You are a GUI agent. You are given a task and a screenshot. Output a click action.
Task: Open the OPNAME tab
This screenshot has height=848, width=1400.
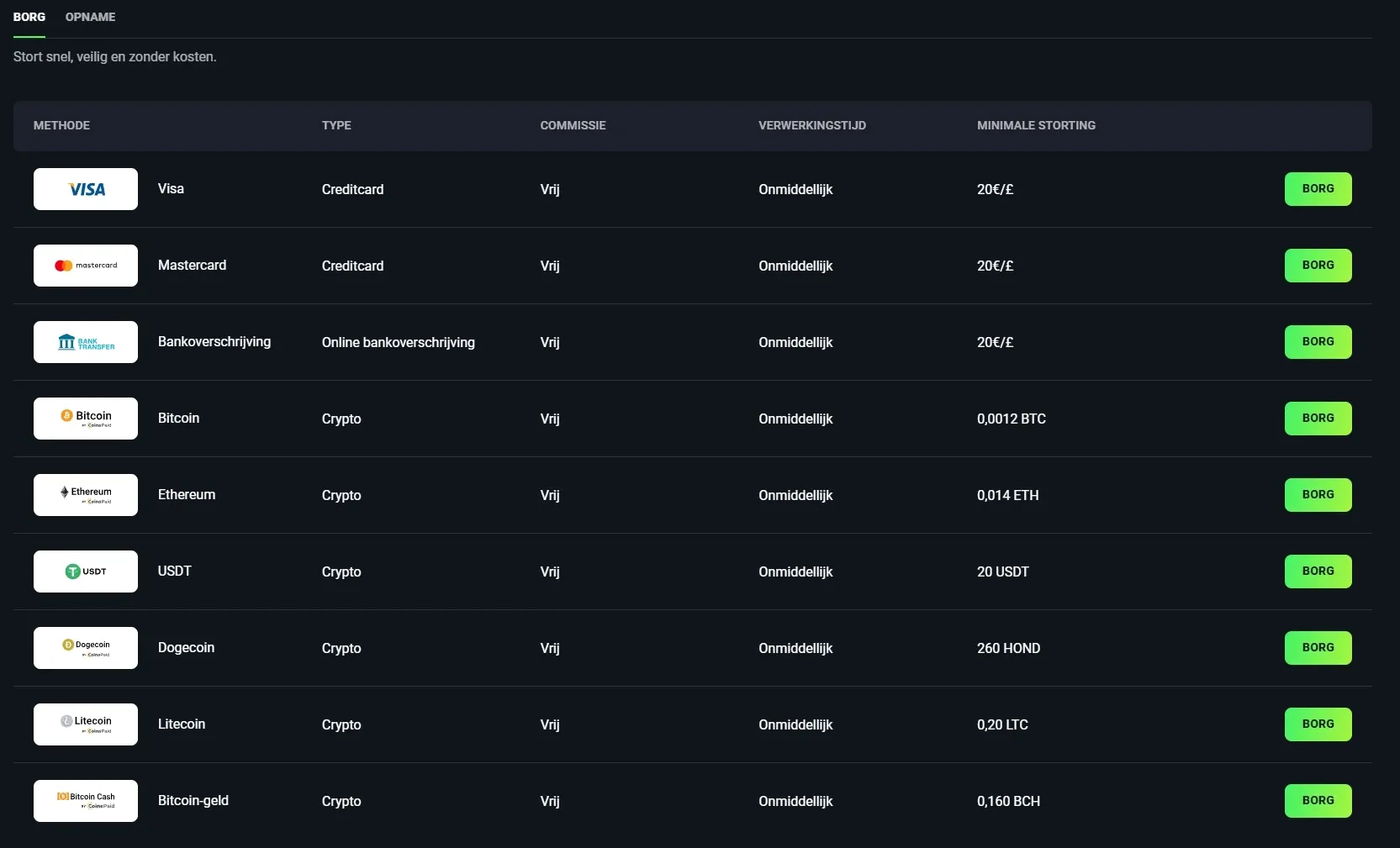pos(91,17)
